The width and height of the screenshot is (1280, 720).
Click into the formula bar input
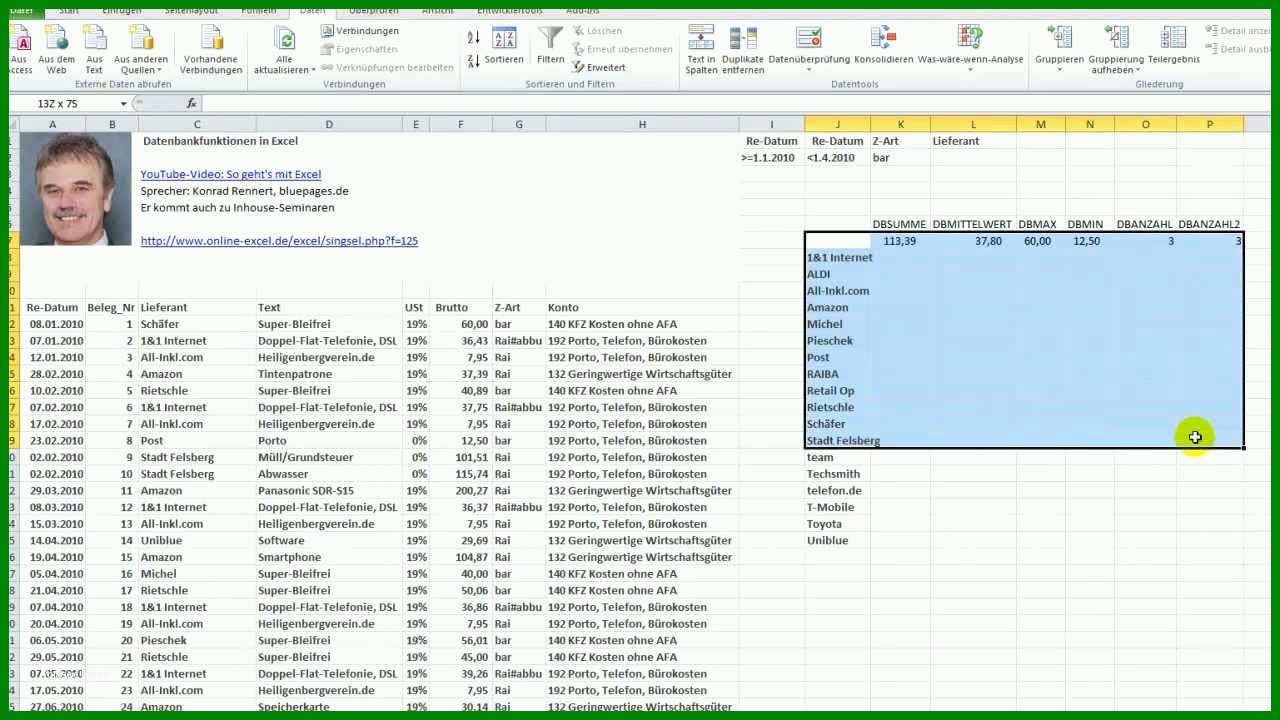(735, 104)
